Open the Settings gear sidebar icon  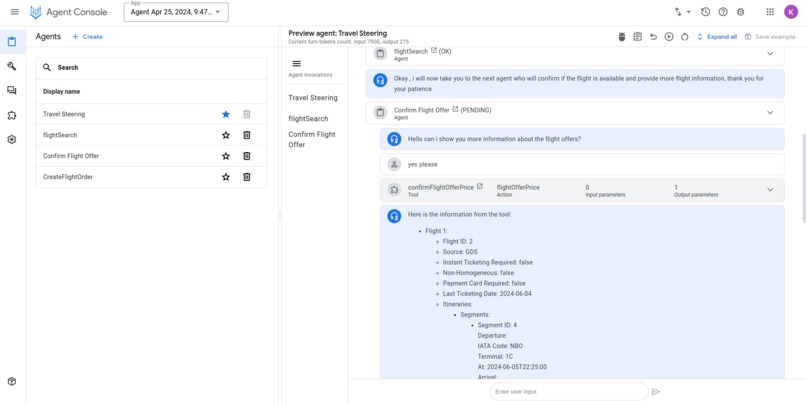tap(12, 139)
